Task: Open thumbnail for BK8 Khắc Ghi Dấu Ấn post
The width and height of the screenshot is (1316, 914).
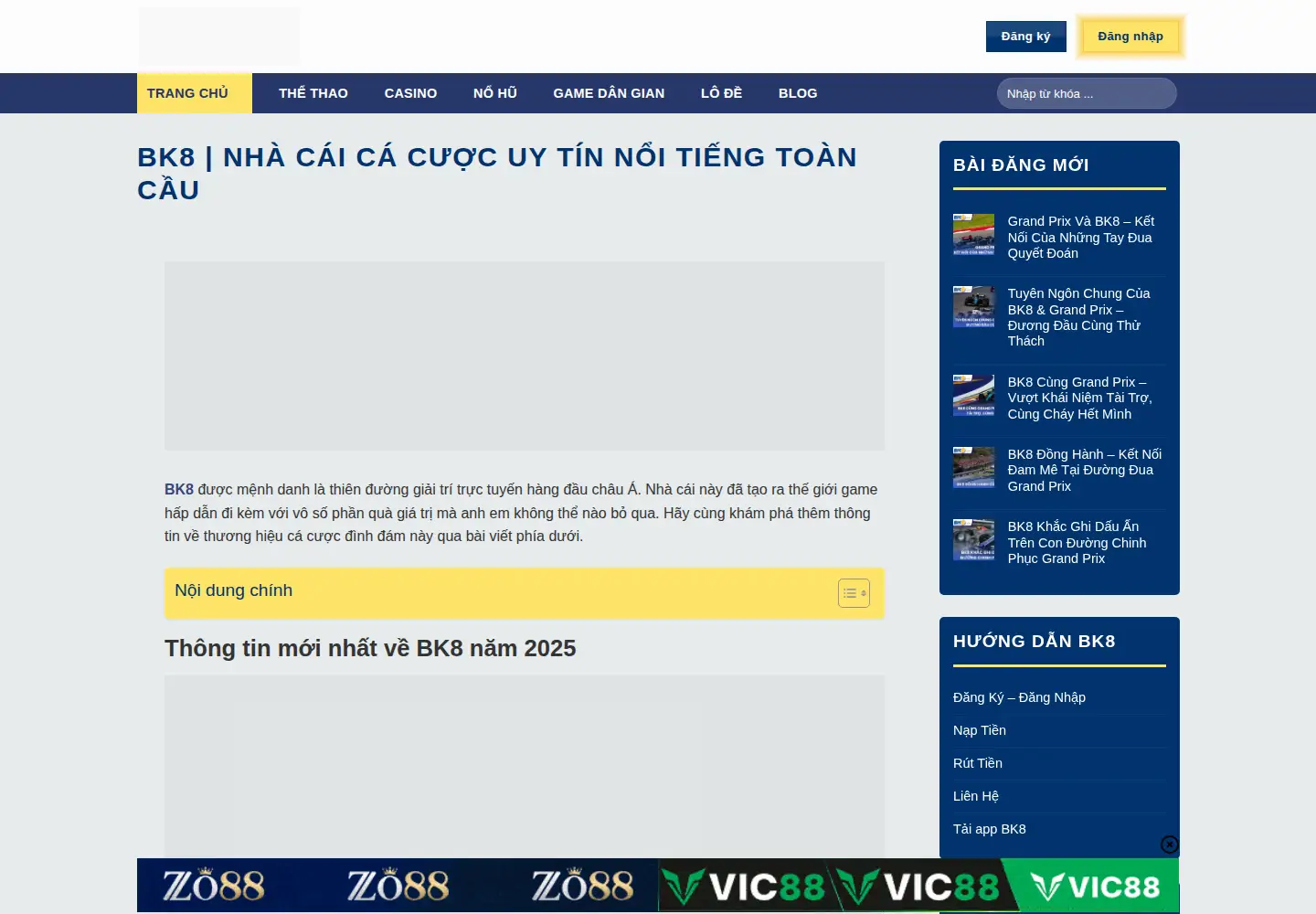Action: point(973,539)
